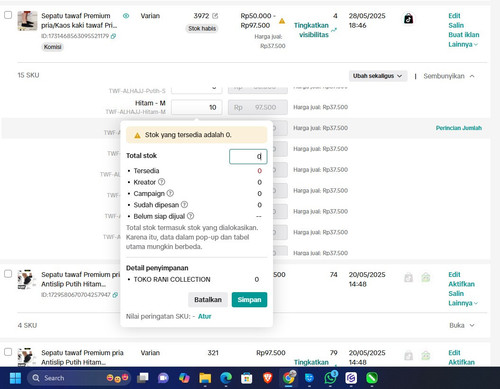Open Task View from taskbar
500x389 pixels.
(143, 378)
